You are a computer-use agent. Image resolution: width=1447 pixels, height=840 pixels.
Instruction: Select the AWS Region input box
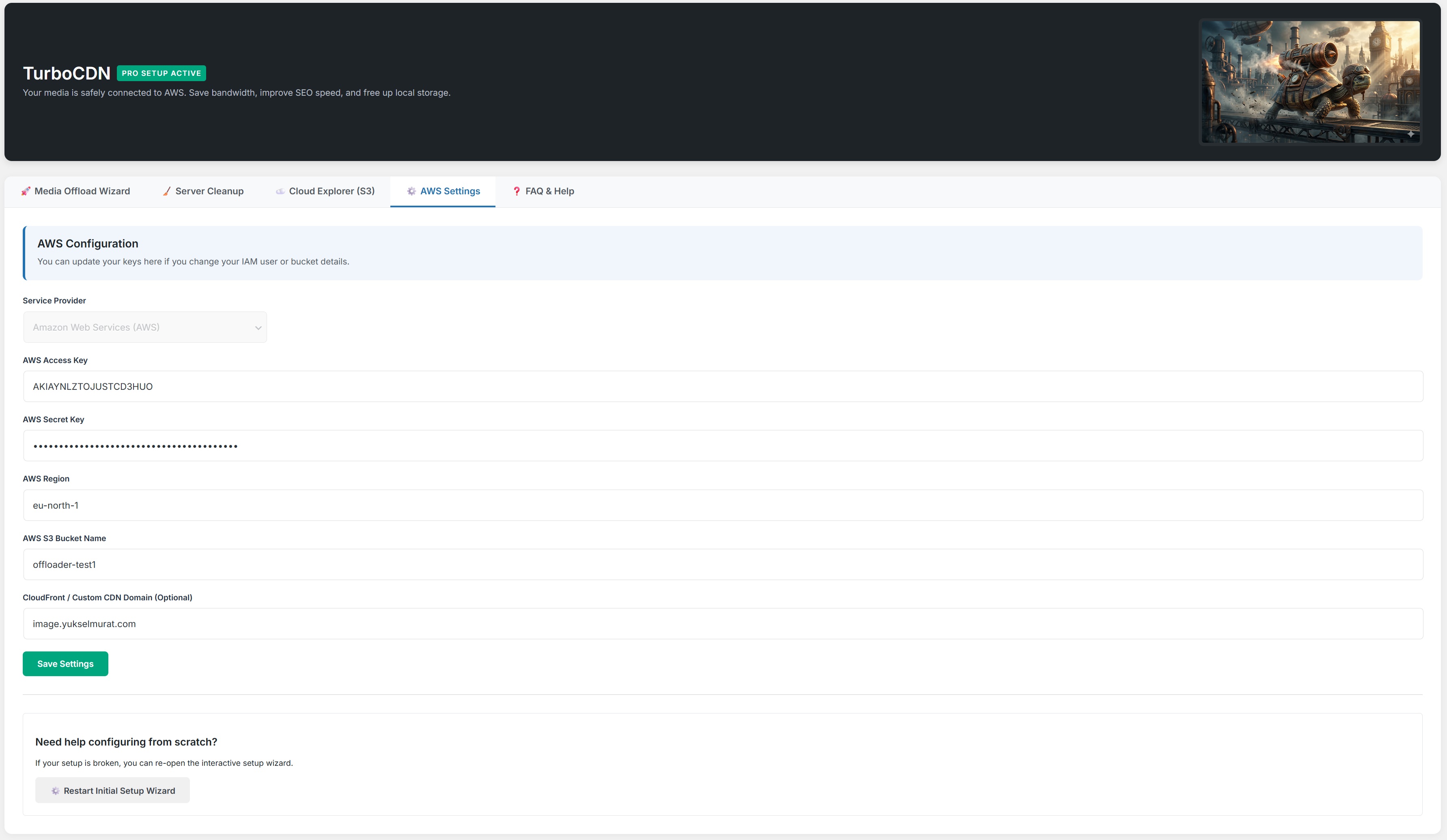pyautogui.click(x=722, y=505)
